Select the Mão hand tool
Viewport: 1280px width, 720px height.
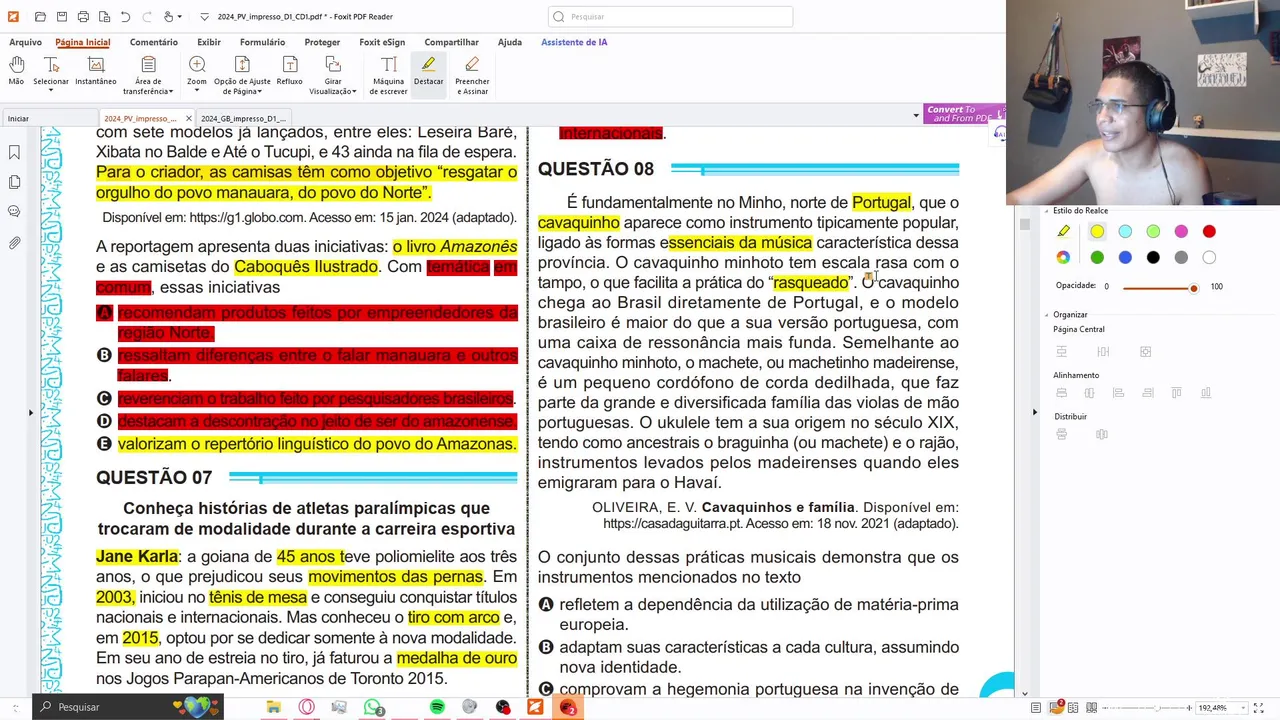click(x=16, y=70)
